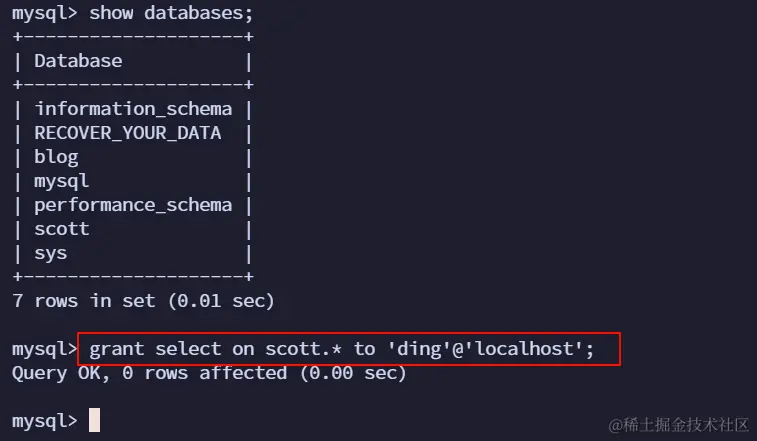Click the sys database entry
The width and height of the screenshot is (757, 441).
(51, 254)
